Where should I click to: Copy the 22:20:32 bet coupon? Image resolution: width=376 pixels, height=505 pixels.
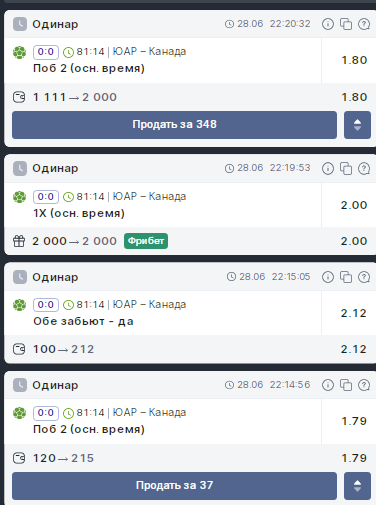click(x=346, y=24)
